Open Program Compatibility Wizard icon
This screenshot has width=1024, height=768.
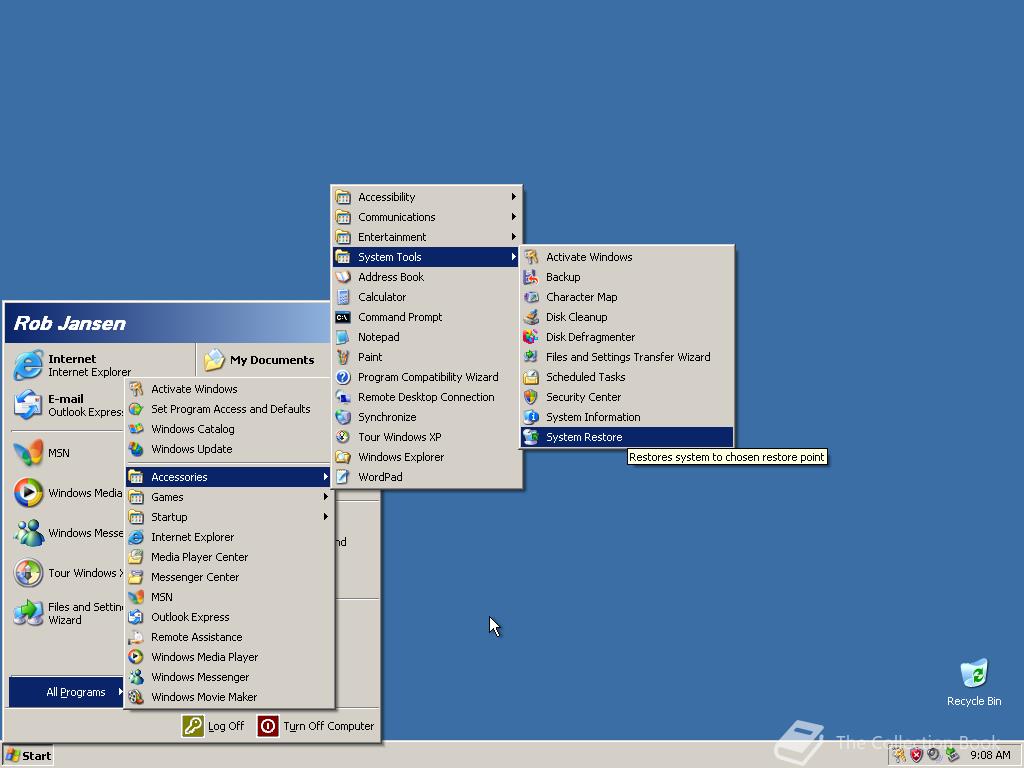(x=343, y=377)
